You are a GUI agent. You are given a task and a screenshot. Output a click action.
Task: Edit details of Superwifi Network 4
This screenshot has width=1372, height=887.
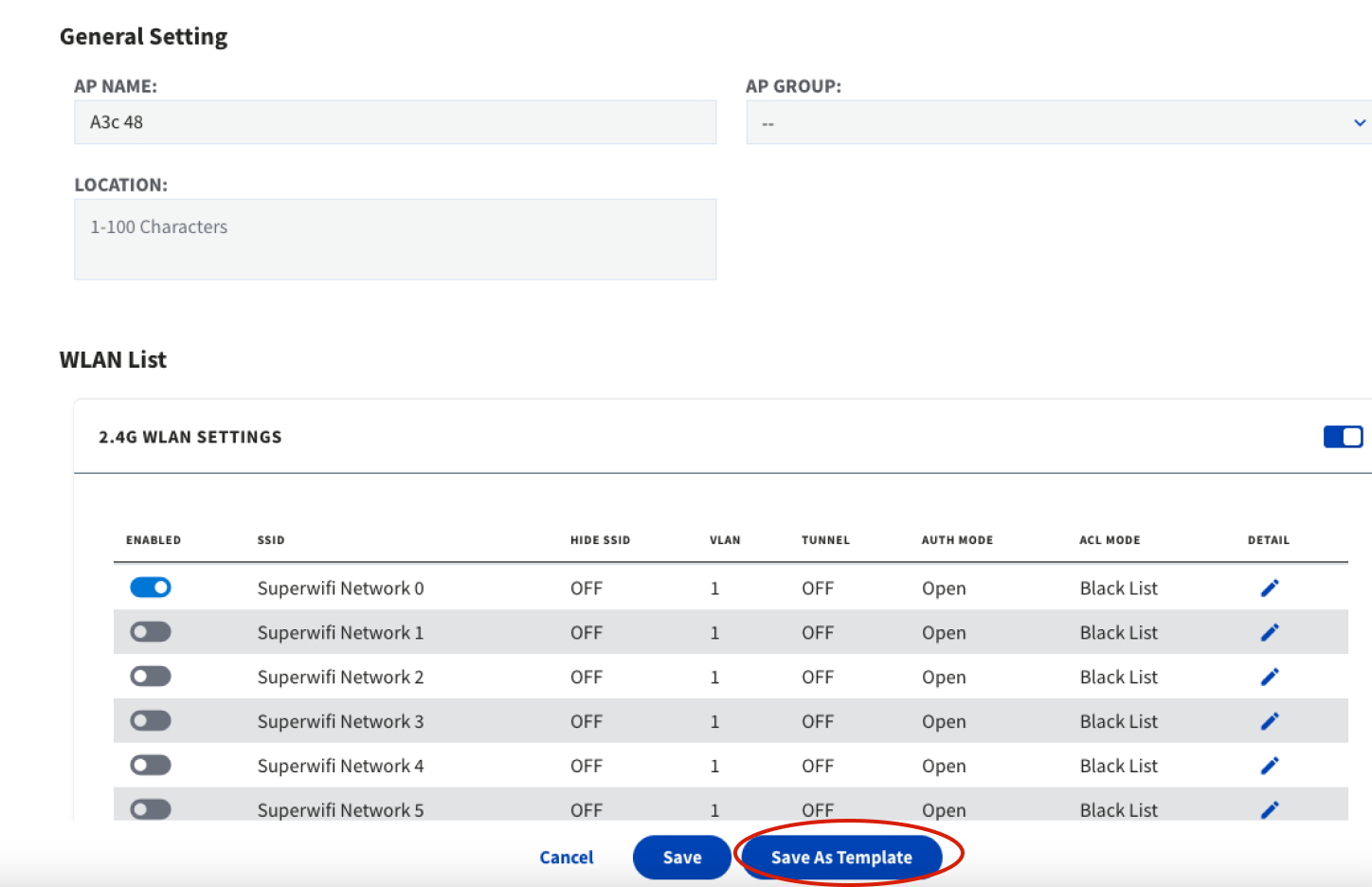click(1270, 766)
